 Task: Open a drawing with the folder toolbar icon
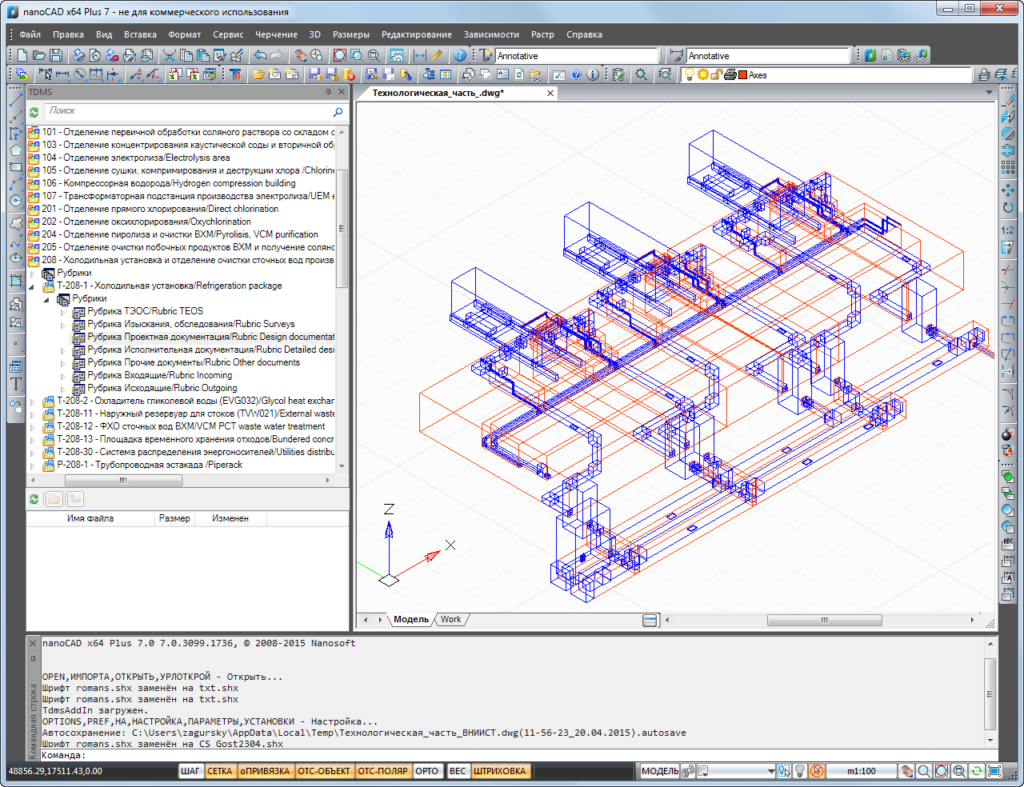click(41, 55)
